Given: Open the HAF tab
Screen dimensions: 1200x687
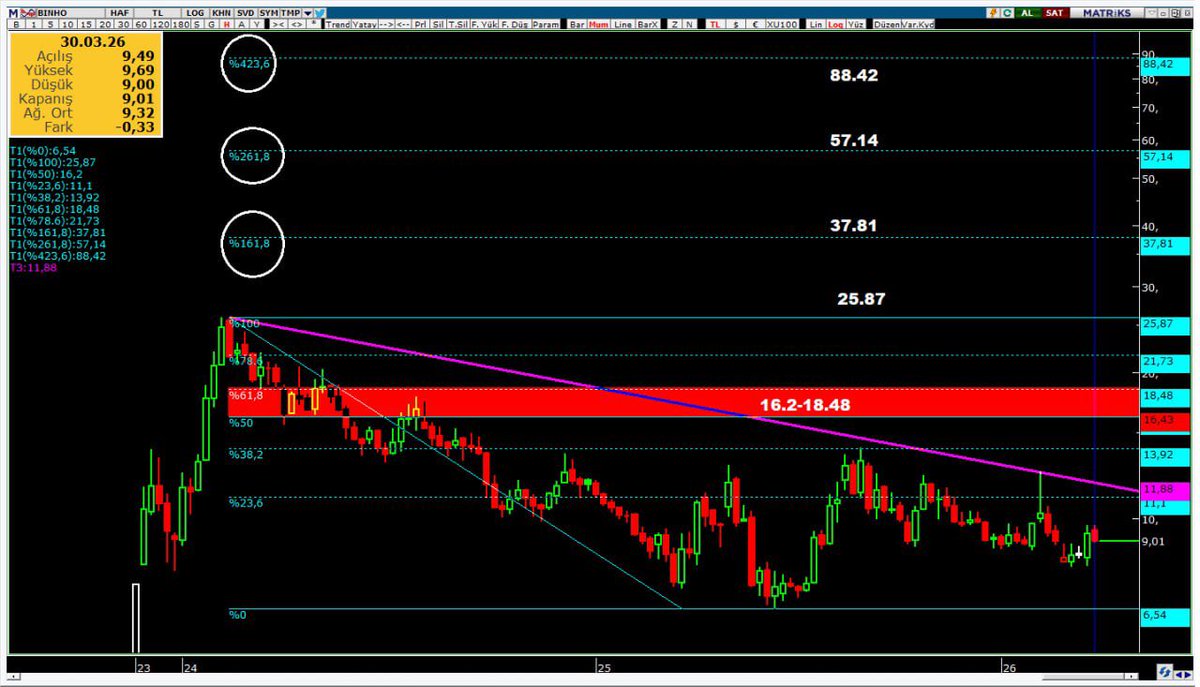Looking at the screenshot, I should 120,12.
